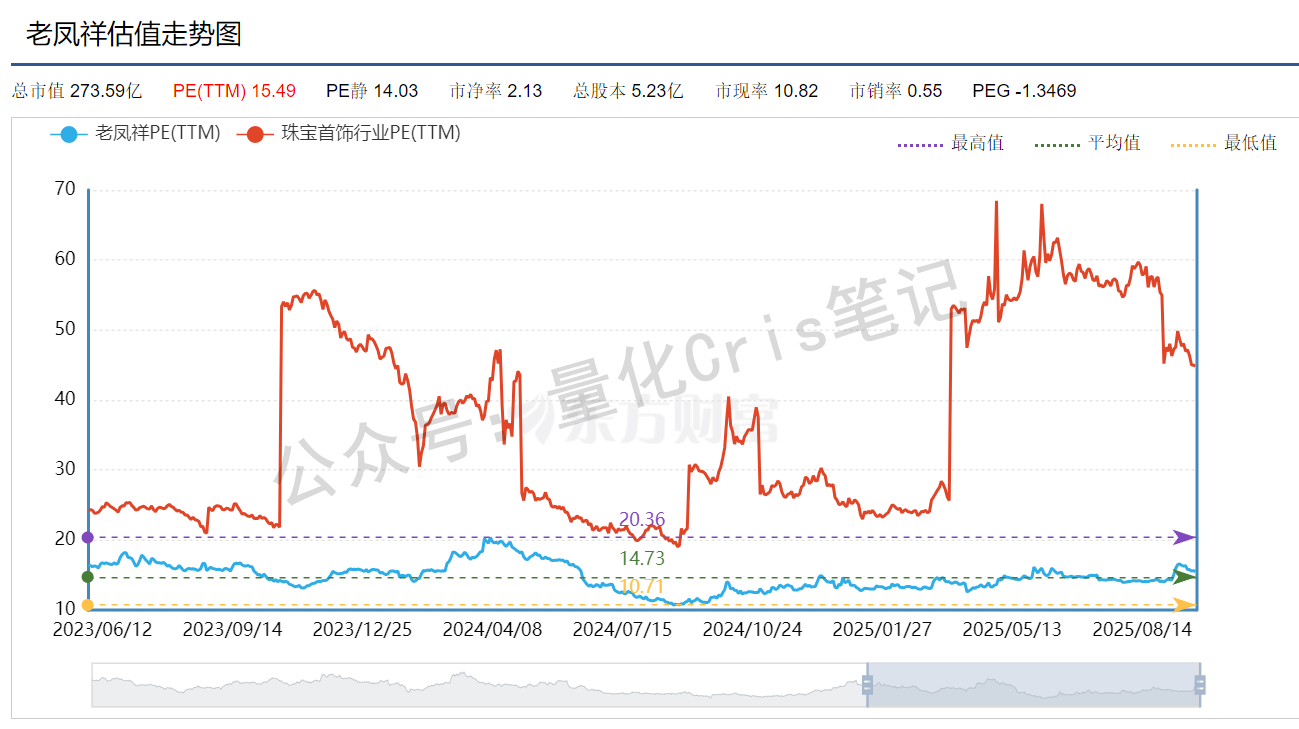Viewport: 1299px width, 729px height.
Task: Click the purple dot on the left axis
Action: 88,537
